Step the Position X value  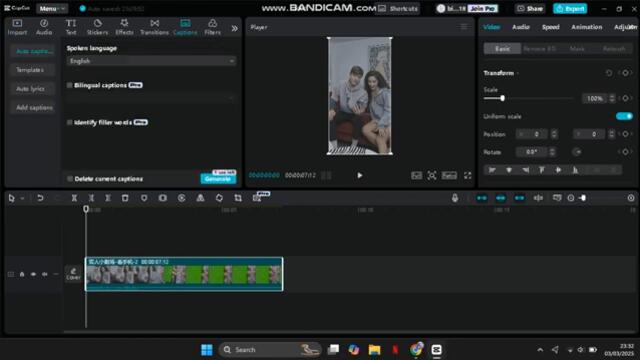[554, 134]
